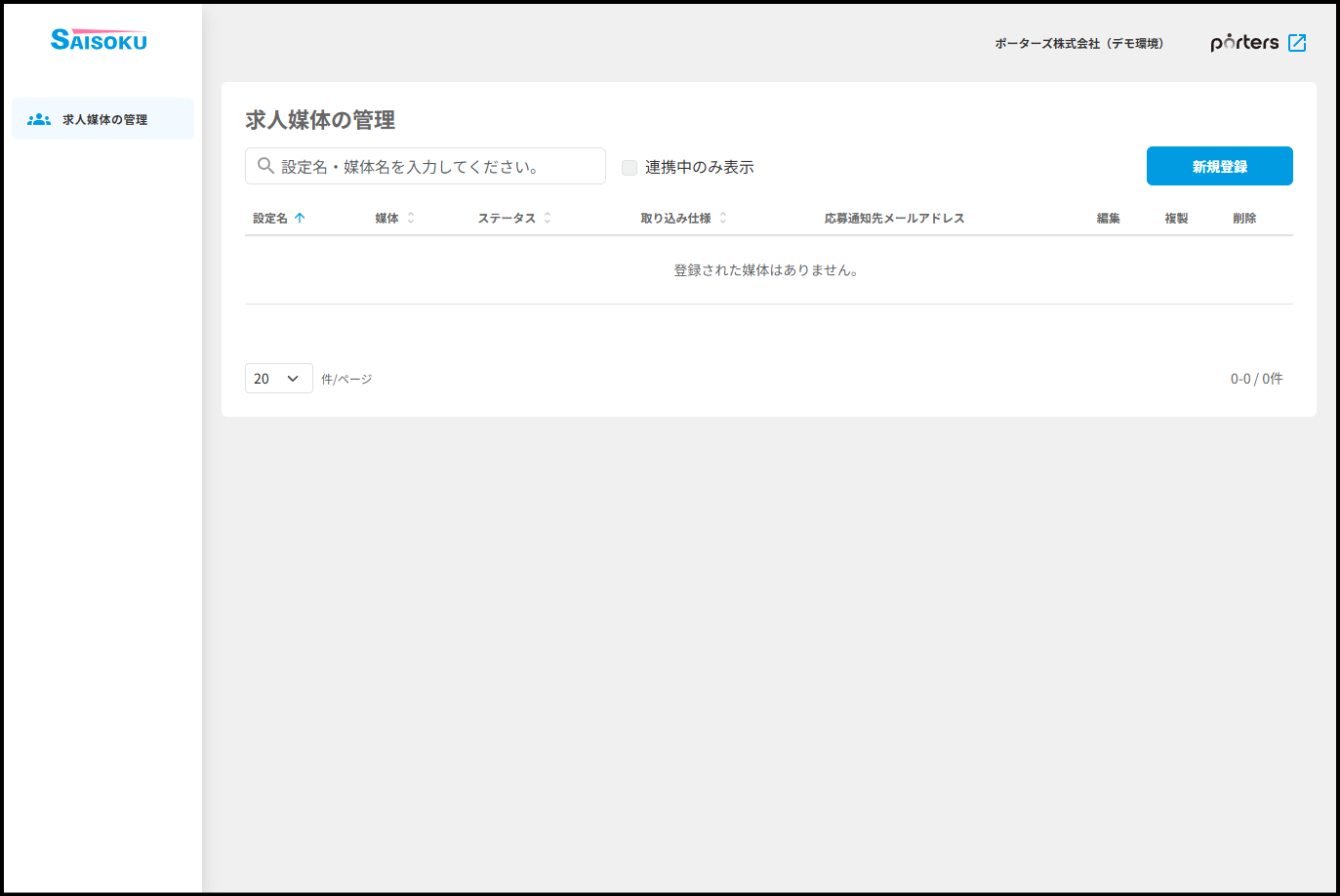Viewport: 1340px width, 896px height.
Task: Click the sort icon beside 取り込み仕様
Action: [723, 219]
